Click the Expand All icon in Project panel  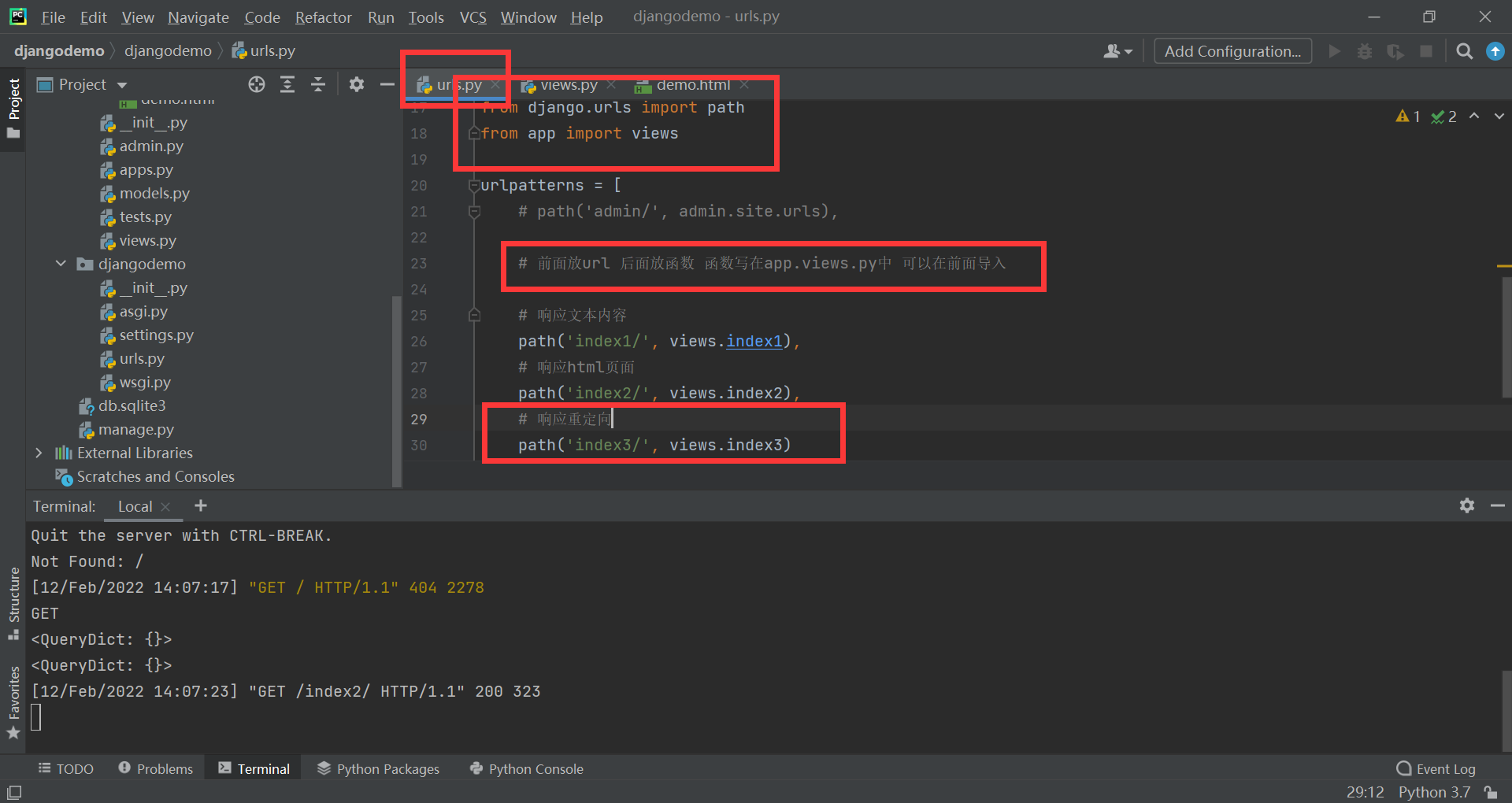287,84
